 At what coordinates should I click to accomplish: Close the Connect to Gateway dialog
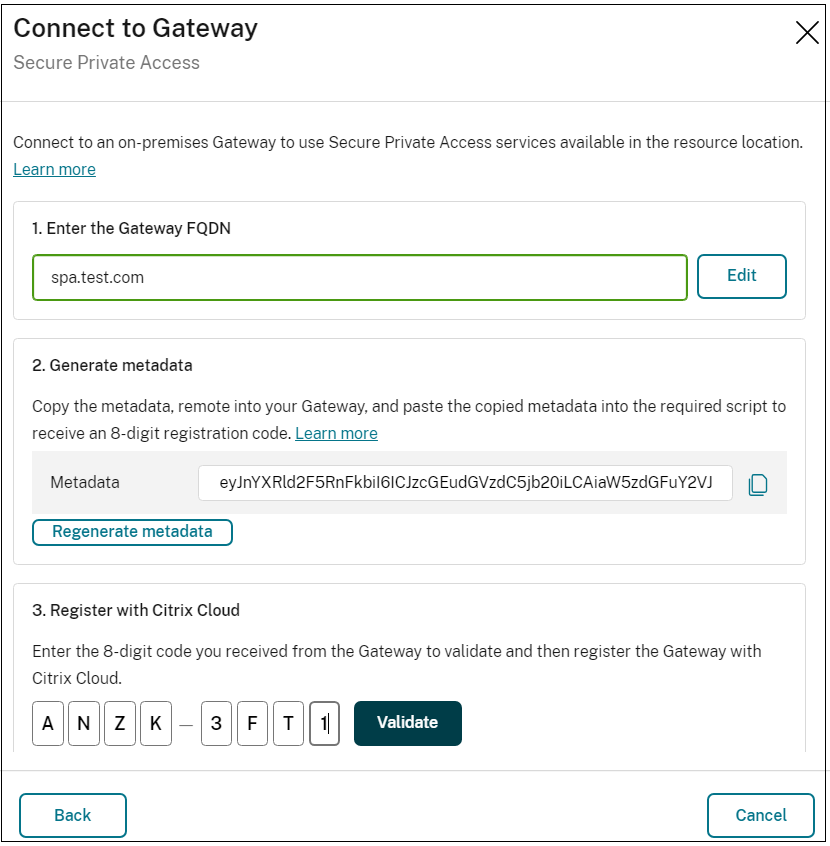(807, 32)
